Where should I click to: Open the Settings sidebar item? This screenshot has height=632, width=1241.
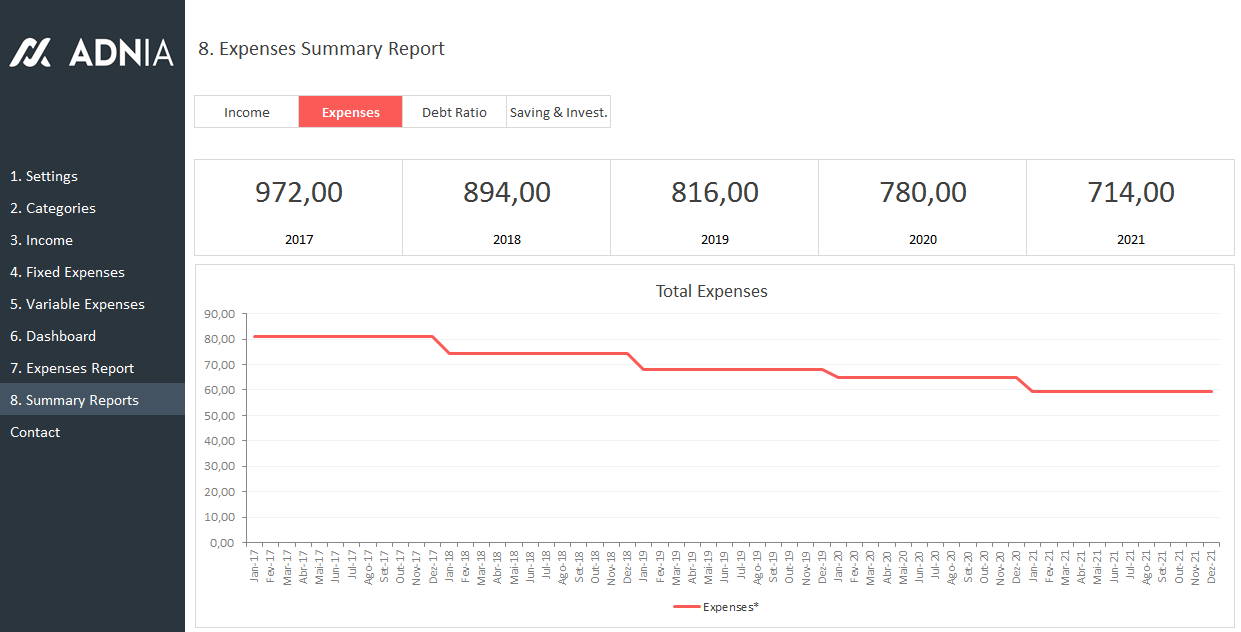(44, 176)
